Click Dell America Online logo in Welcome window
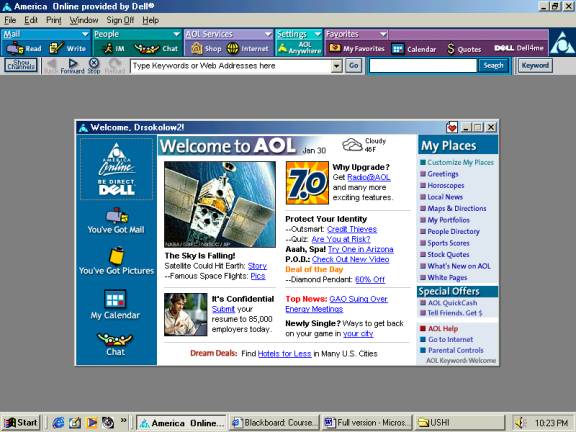576x432 pixels. coord(116,169)
